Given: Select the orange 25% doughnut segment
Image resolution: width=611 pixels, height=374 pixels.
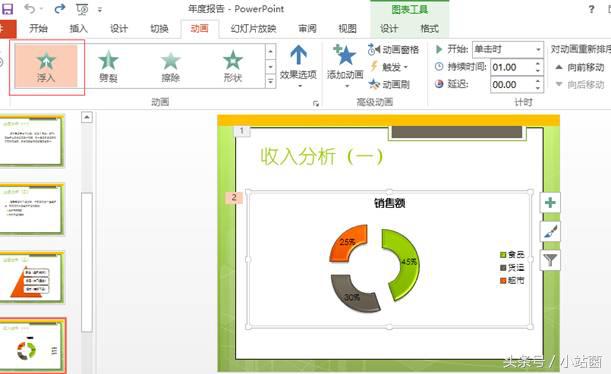Looking at the screenshot, I should (348, 242).
